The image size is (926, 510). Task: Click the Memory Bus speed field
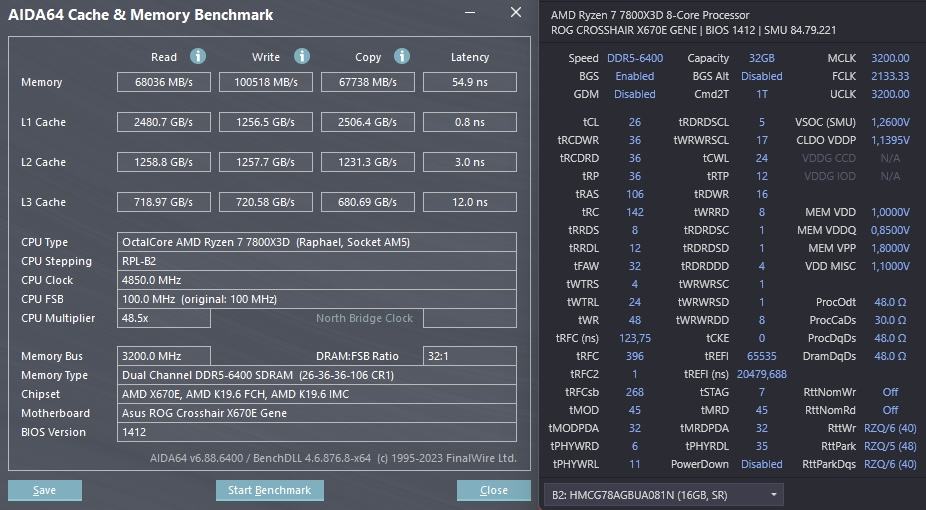(x=164, y=356)
